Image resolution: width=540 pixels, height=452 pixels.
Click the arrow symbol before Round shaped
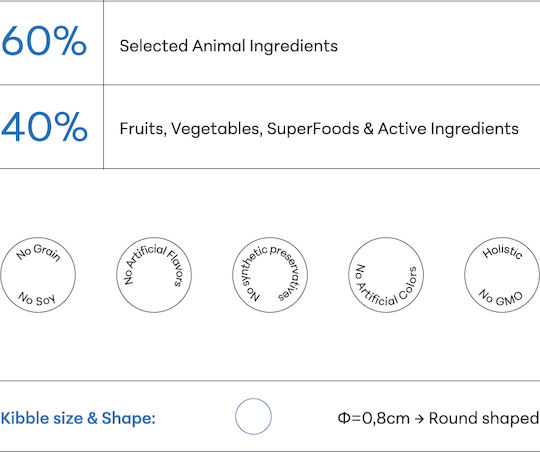click(419, 419)
